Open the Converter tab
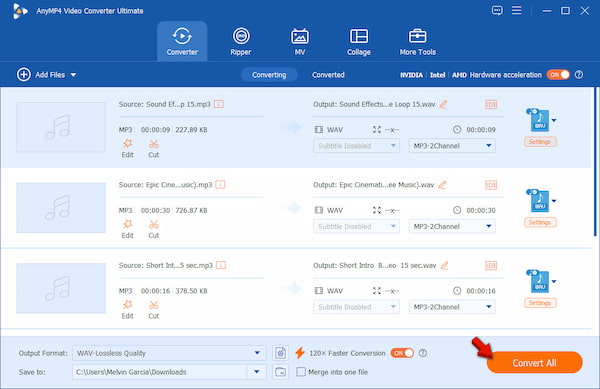Viewport: 600px width, 389px height. coord(182,41)
